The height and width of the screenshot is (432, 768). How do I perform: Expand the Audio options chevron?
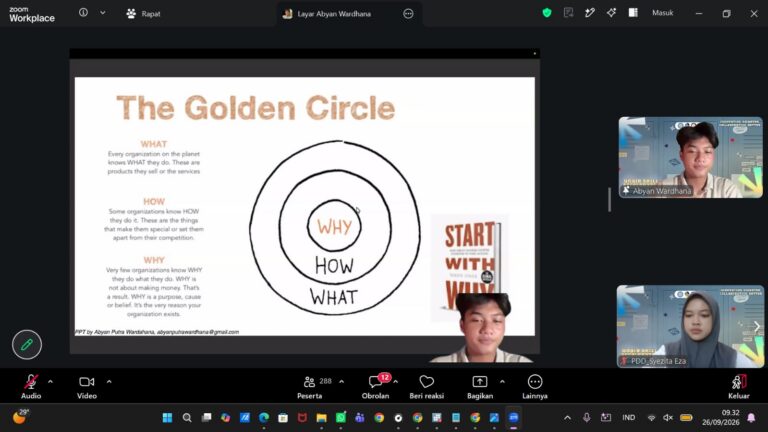(x=50, y=382)
